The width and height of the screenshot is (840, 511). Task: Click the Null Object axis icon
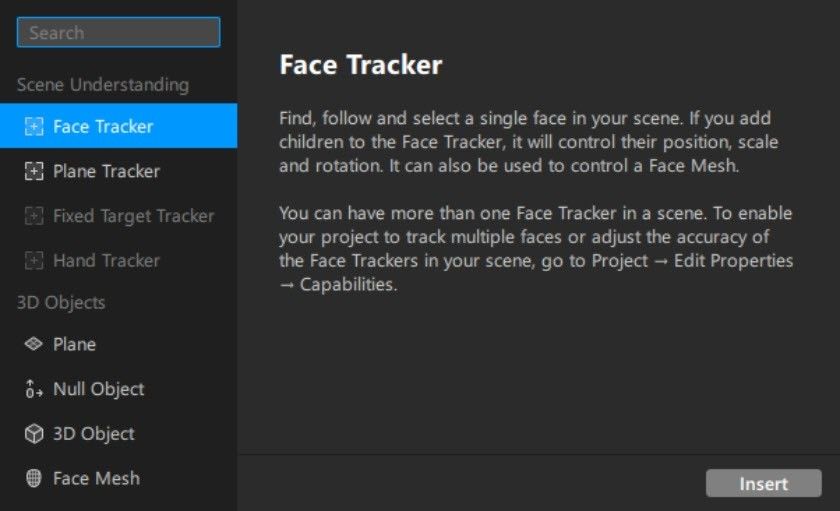coord(34,389)
